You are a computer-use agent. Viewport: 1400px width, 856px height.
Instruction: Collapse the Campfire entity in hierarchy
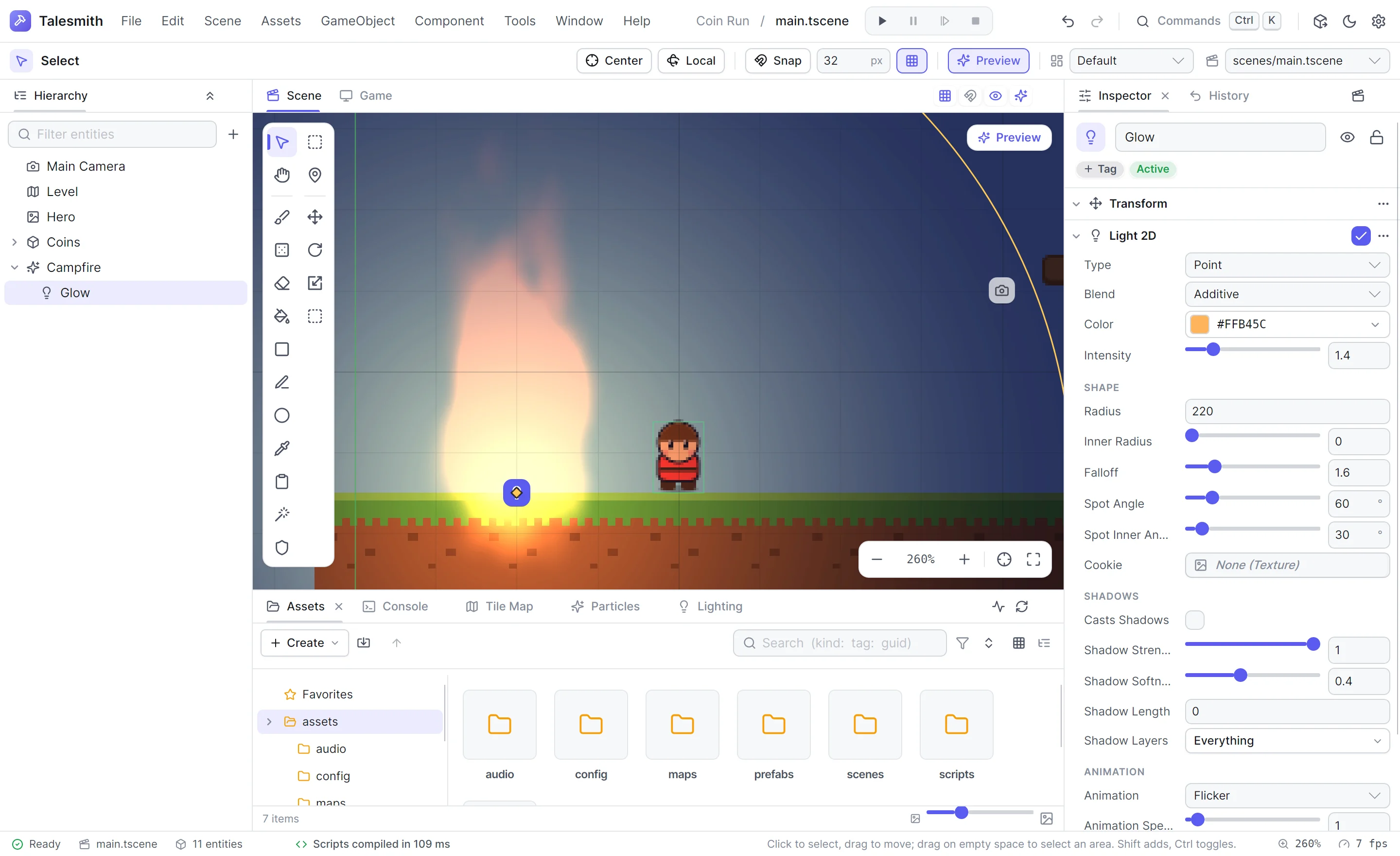tap(15, 267)
